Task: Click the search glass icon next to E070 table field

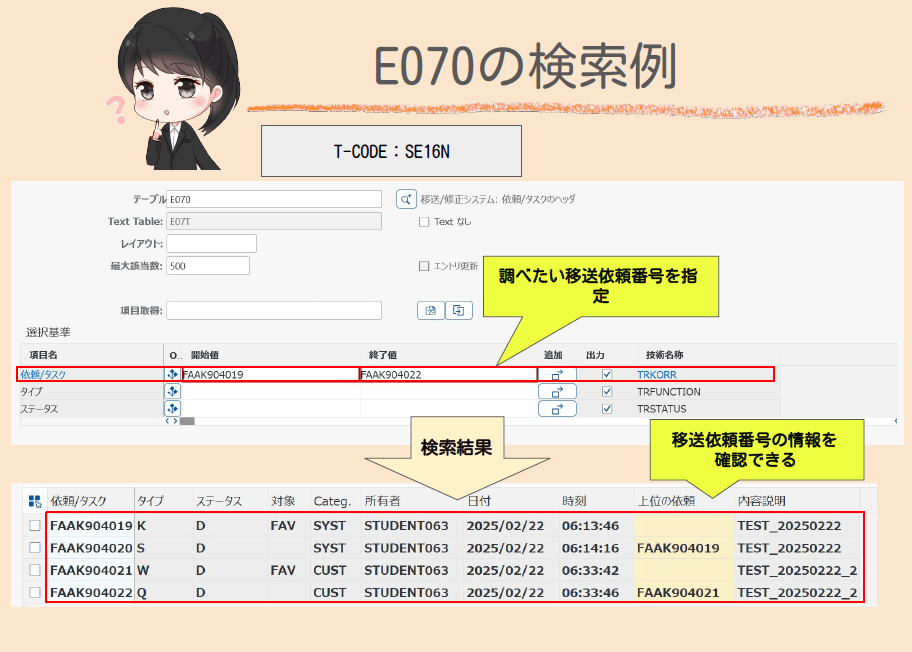Action: pos(406,198)
